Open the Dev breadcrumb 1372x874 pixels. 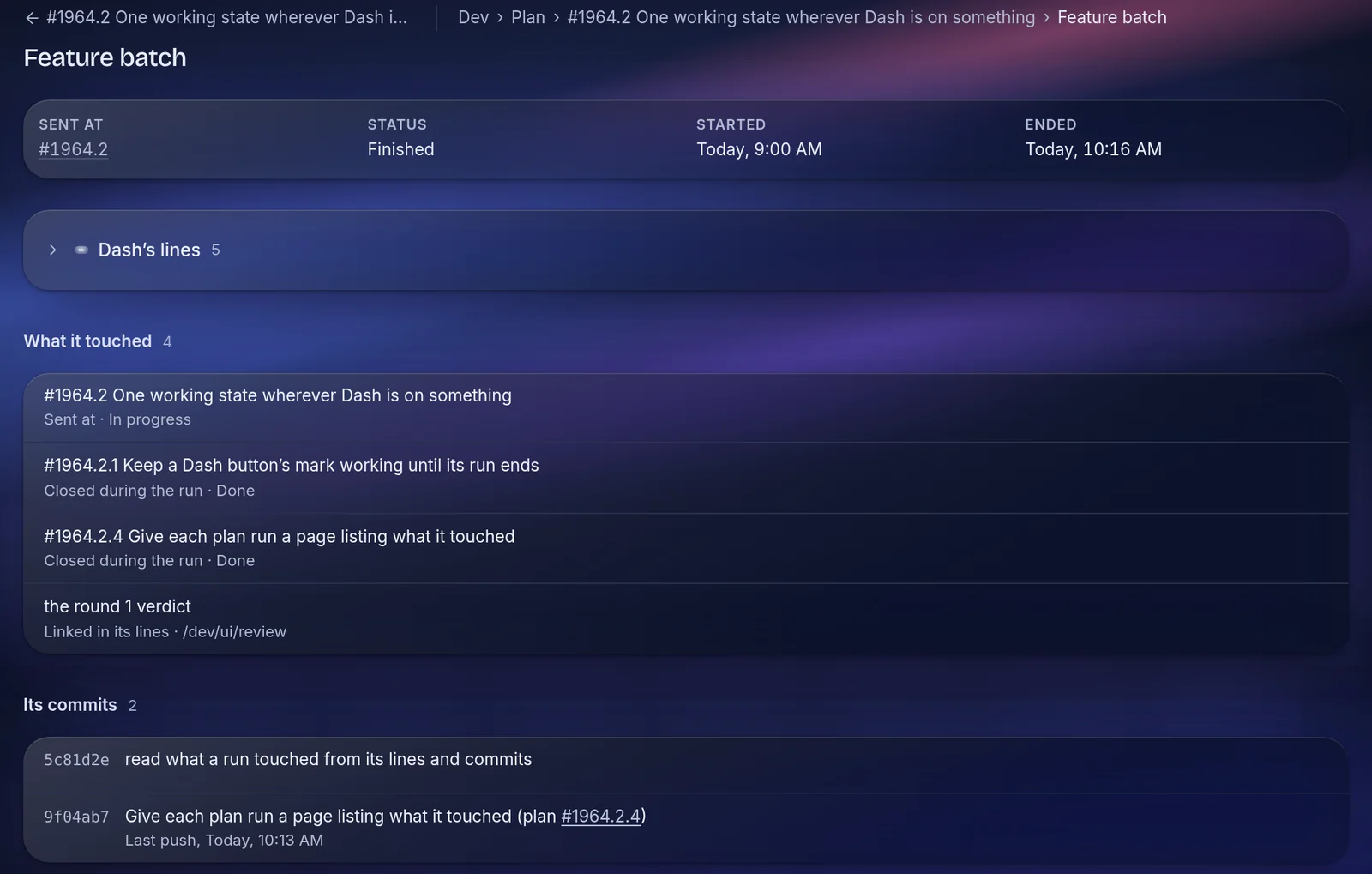point(473,17)
